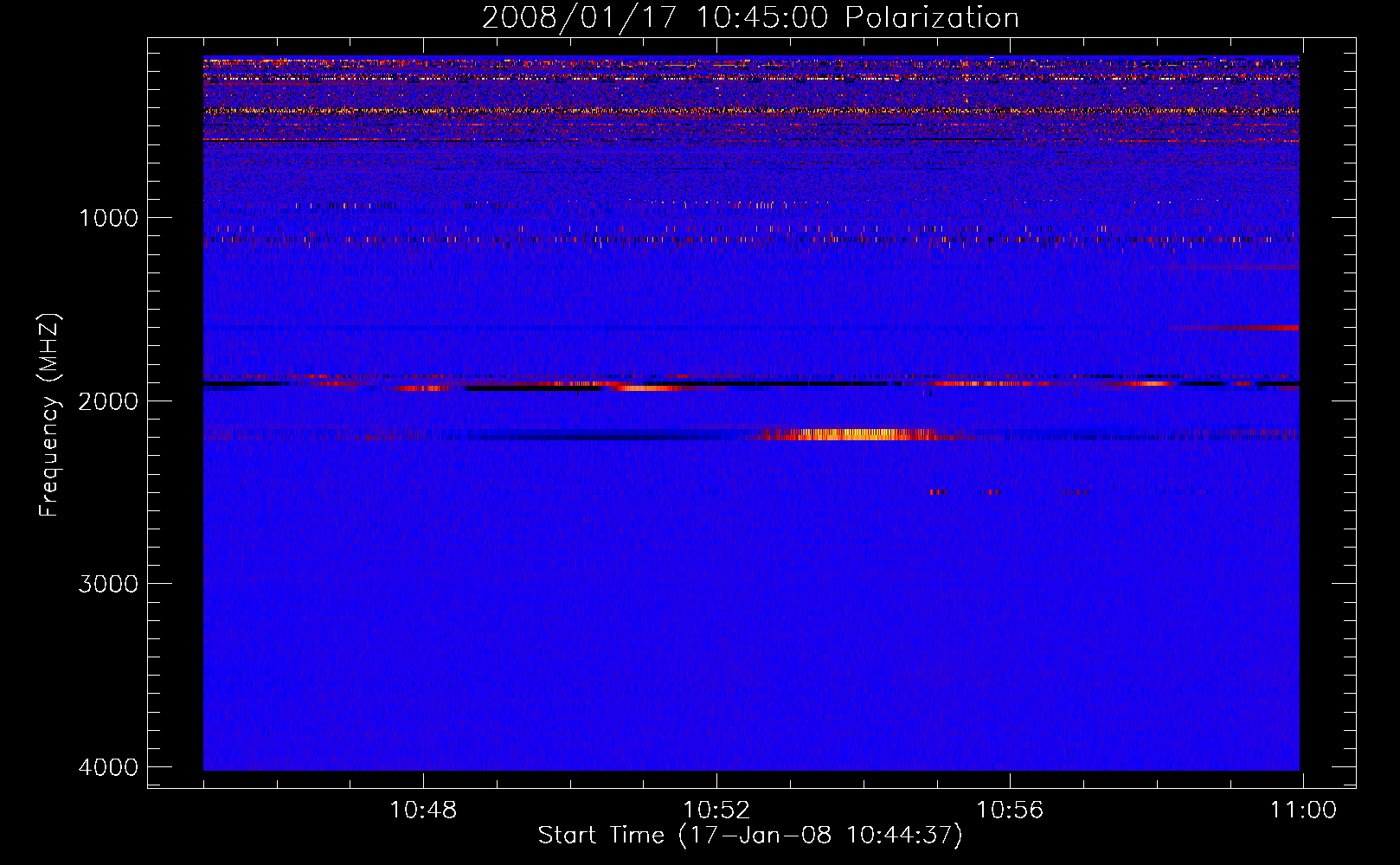1400x865 pixels.
Task: Click the 10:48 time tick label
Action: 423,811
